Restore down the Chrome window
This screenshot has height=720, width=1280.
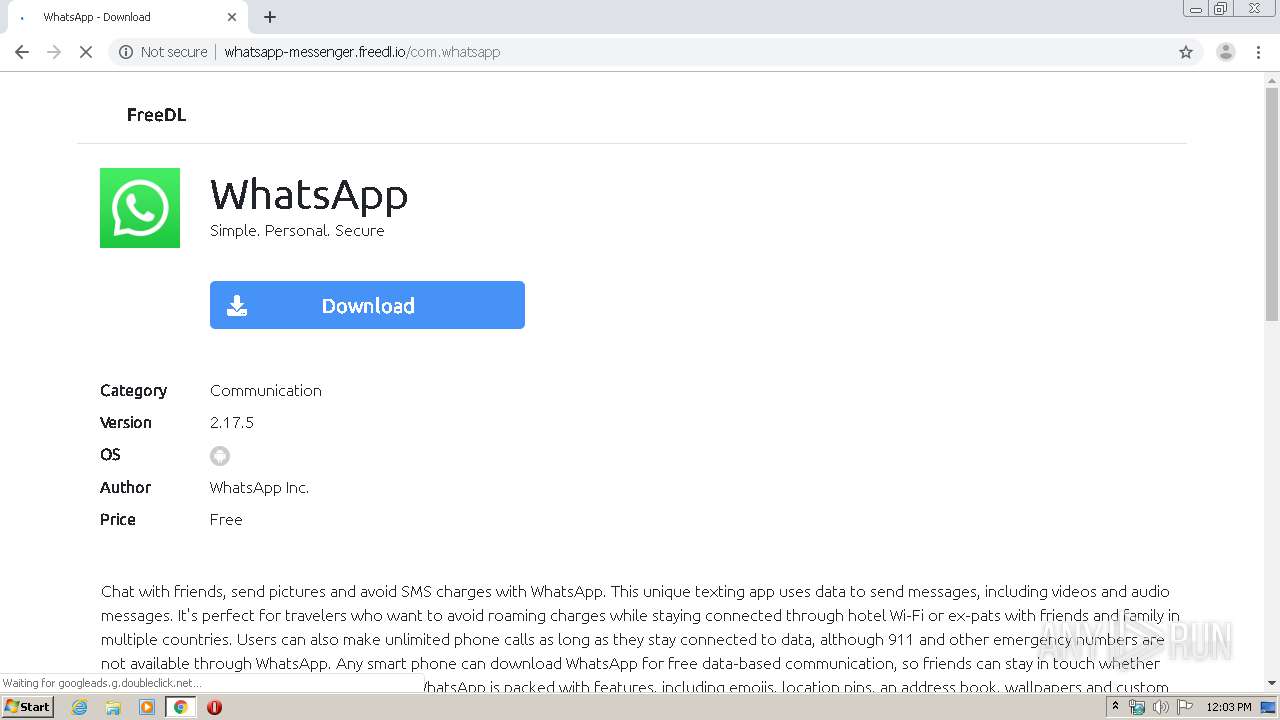1221,9
